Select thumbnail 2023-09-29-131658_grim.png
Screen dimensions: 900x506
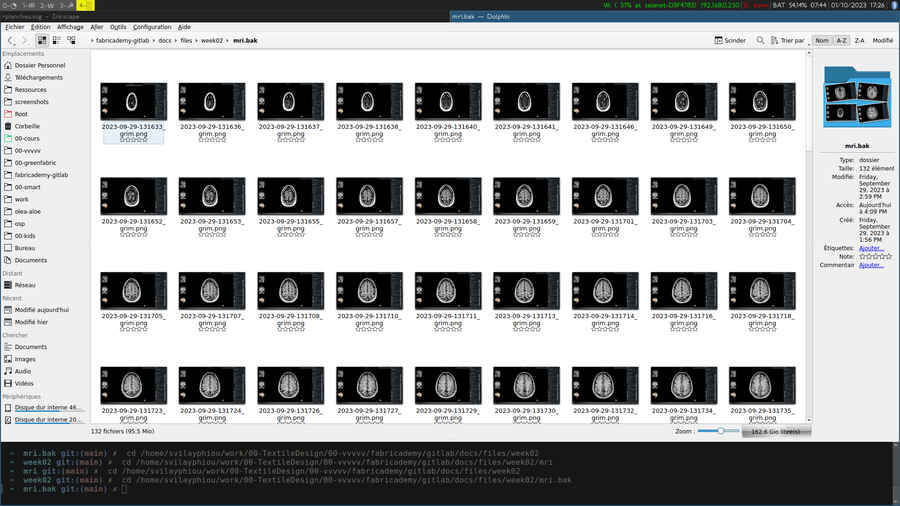[448, 196]
